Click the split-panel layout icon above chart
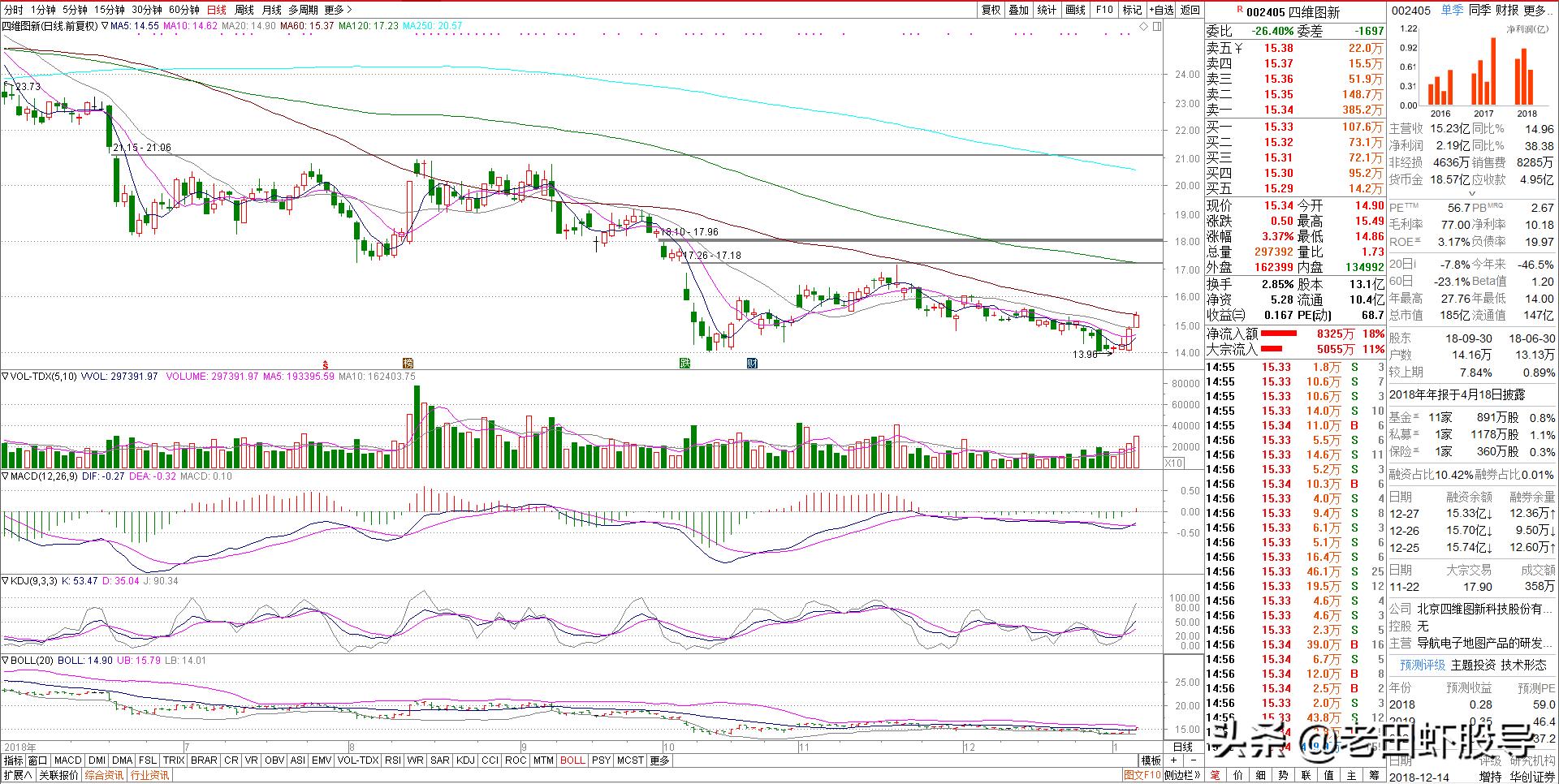Viewport: 1559px width, 784px height. (1157, 26)
